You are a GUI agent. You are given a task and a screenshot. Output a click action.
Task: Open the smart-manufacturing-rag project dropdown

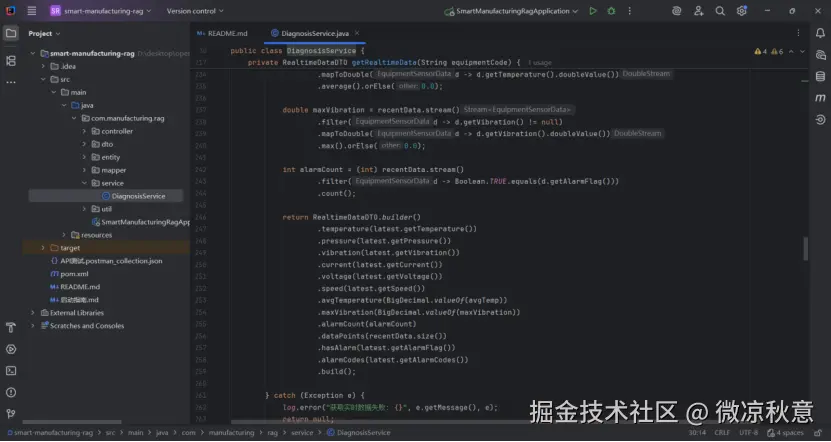(x=100, y=11)
